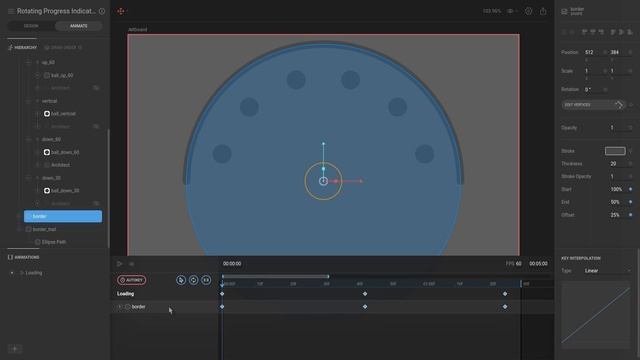Select the ANIMATIONS panel header
Viewport: 640px width, 360px height.
point(24,257)
